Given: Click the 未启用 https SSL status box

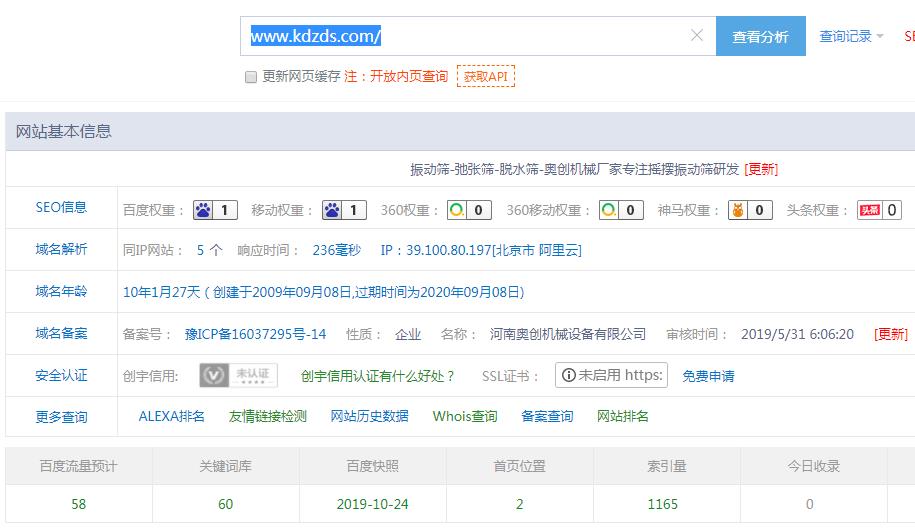Looking at the screenshot, I should (x=611, y=376).
